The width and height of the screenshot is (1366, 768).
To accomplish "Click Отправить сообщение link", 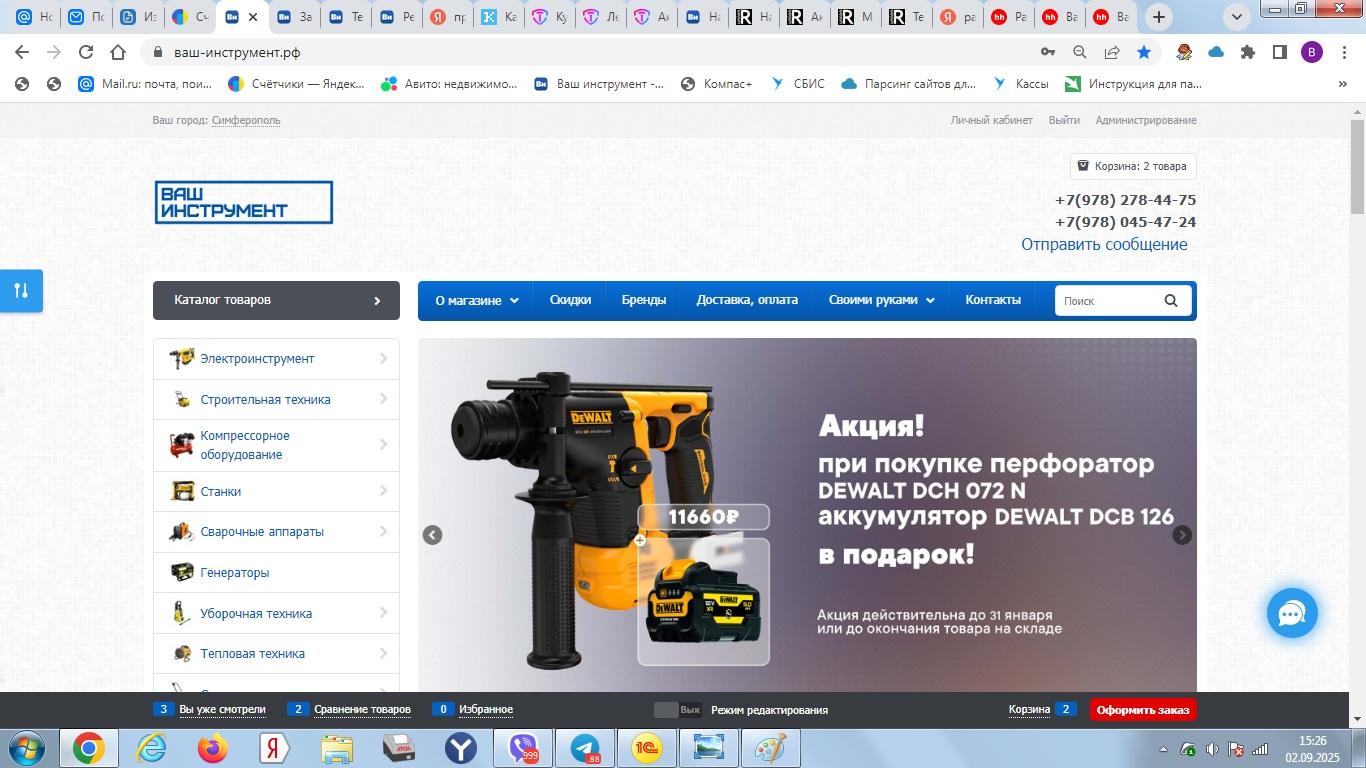I will tap(1104, 245).
